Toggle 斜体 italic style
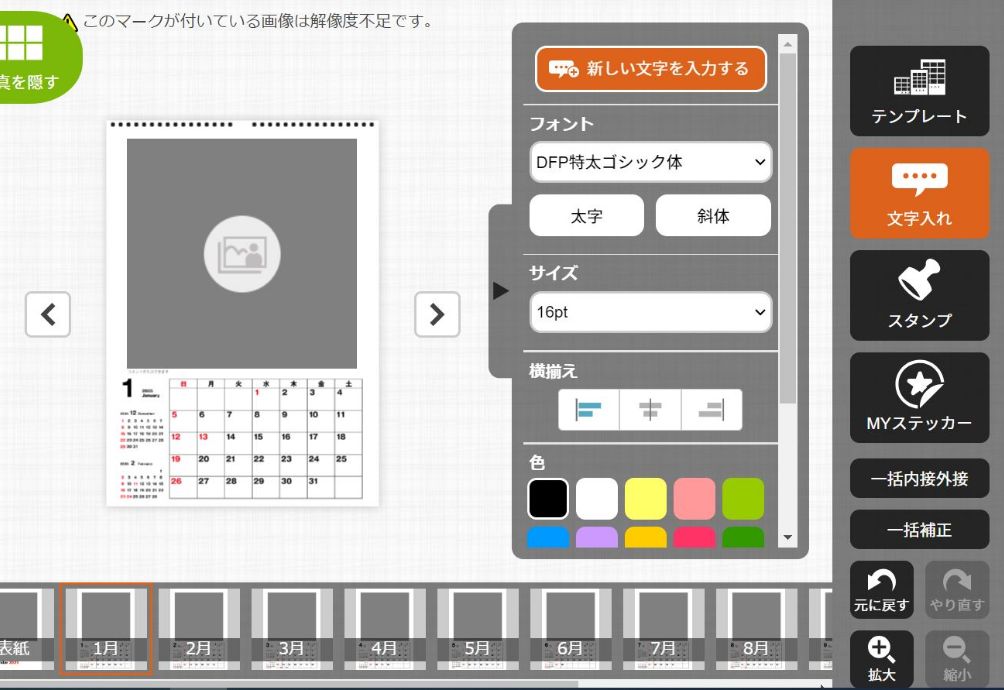The height and width of the screenshot is (690, 1004). coord(713,216)
